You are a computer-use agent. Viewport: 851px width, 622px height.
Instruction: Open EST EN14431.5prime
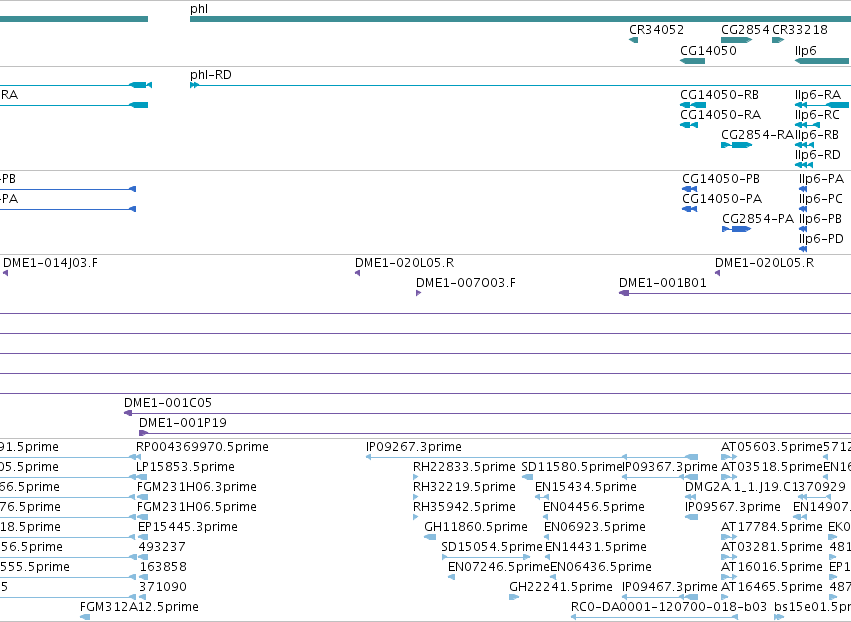596,547
